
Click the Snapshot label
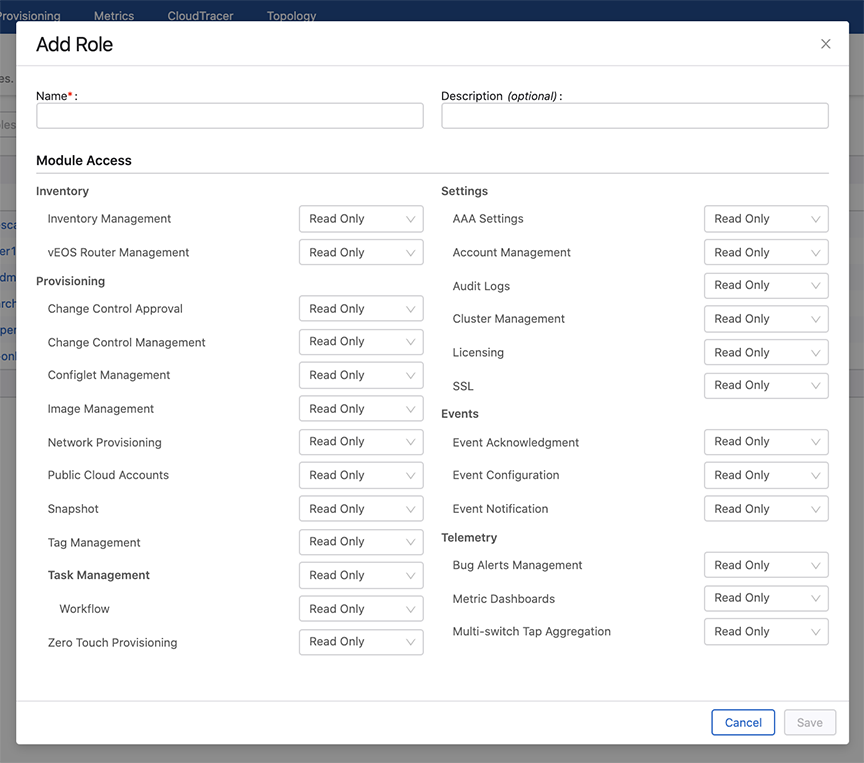tap(73, 508)
